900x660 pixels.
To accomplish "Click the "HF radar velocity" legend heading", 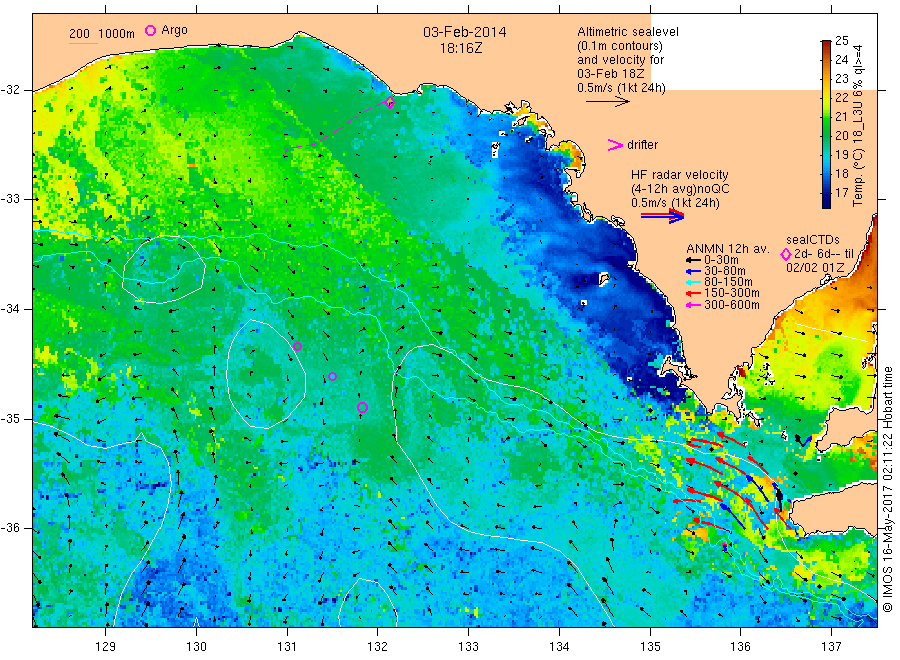I will [680, 175].
